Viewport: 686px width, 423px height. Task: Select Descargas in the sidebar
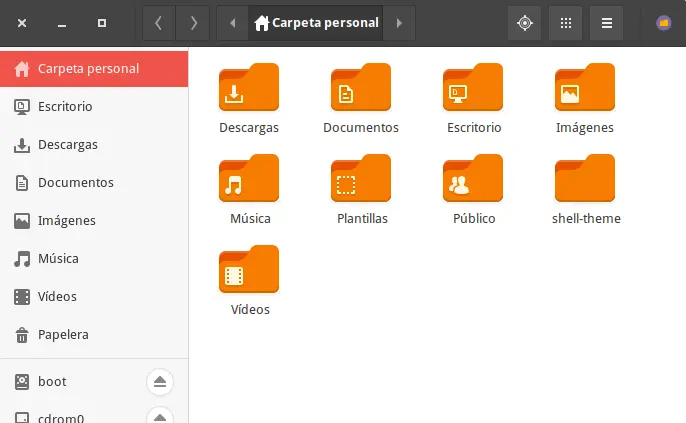pyautogui.click(x=94, y=145)
